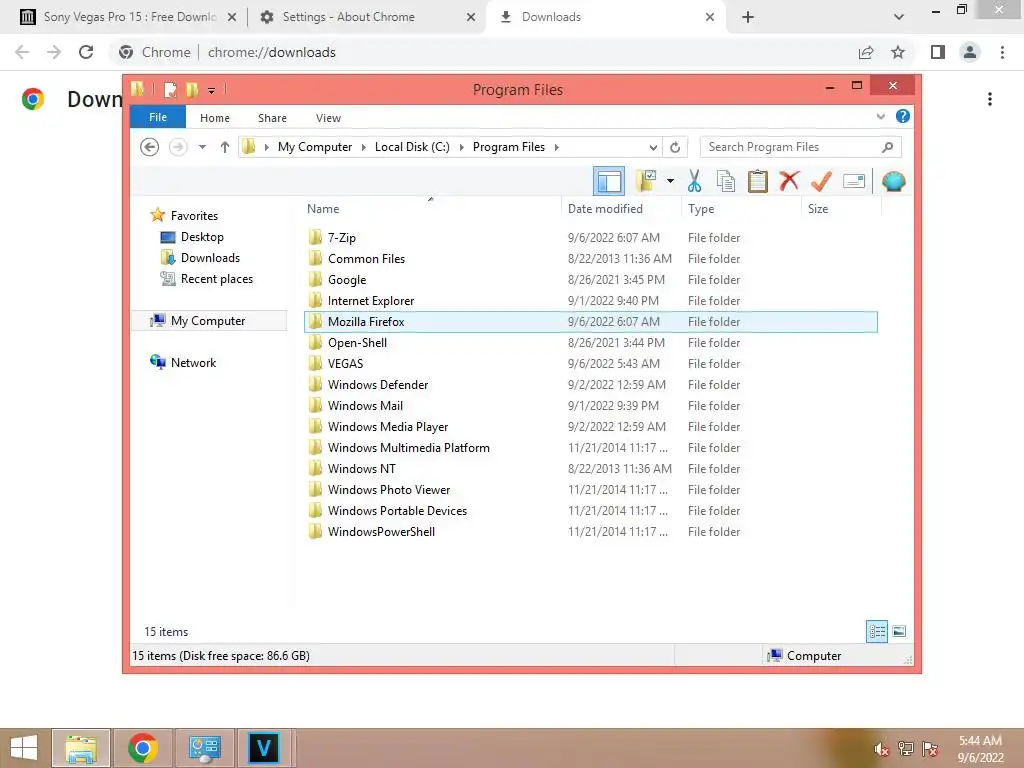
Task: Refresh the Program Files folder
Action: click(x=675, y=147)
